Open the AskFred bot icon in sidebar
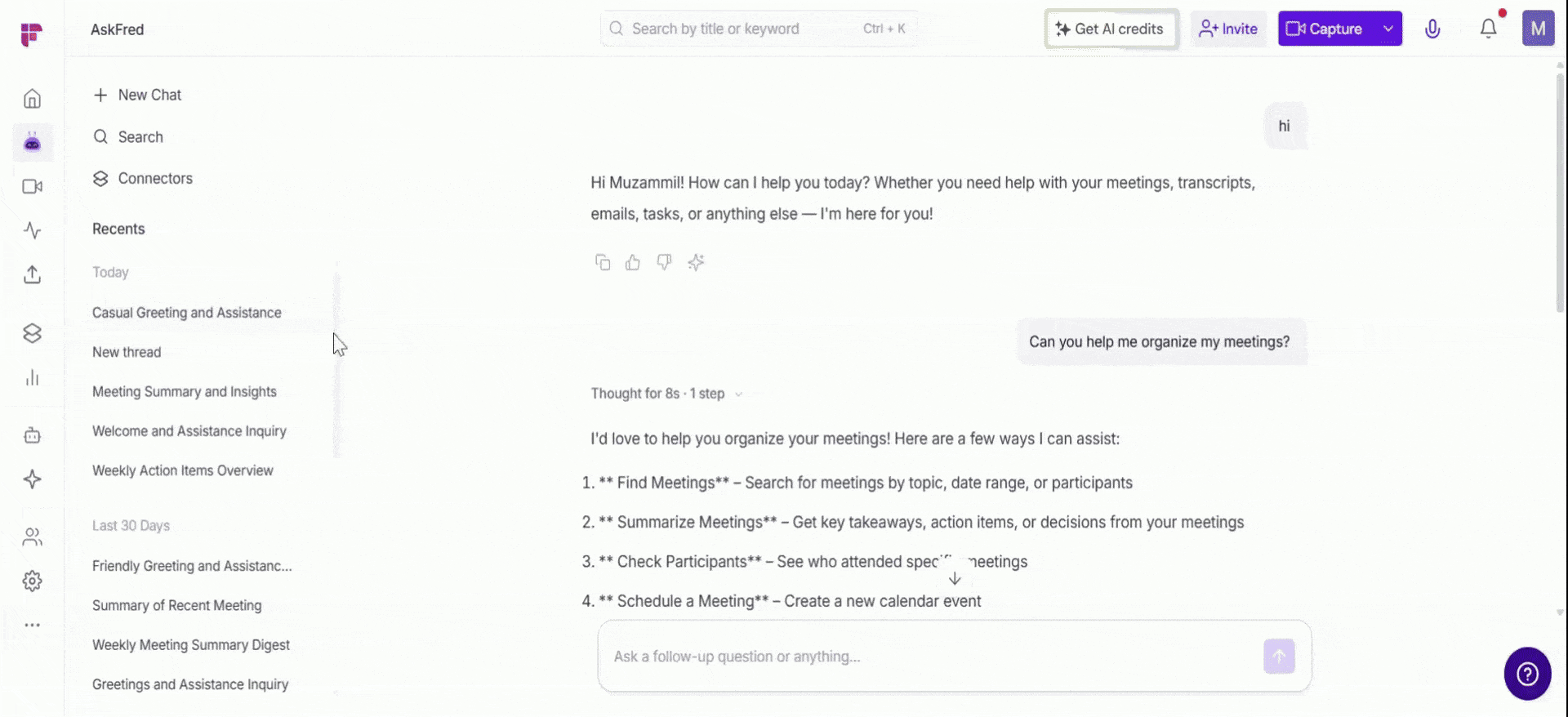Viewport: 1568px width, 717px height. pos(32,143)
